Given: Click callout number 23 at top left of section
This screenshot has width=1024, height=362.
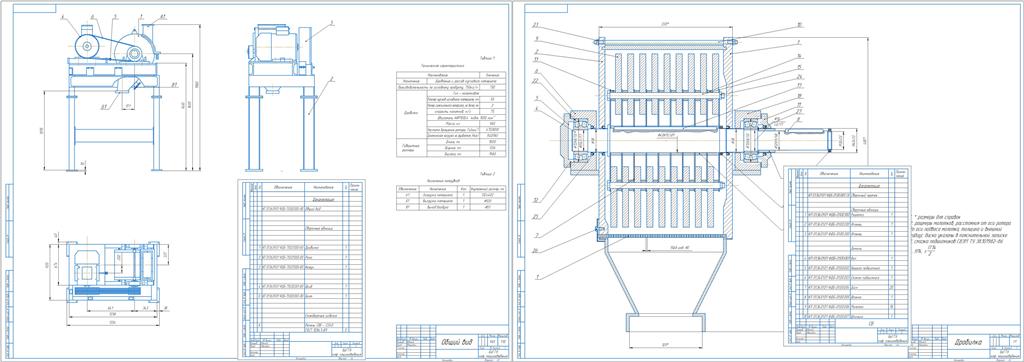Looking at the screenshot, I should point(535,25).
